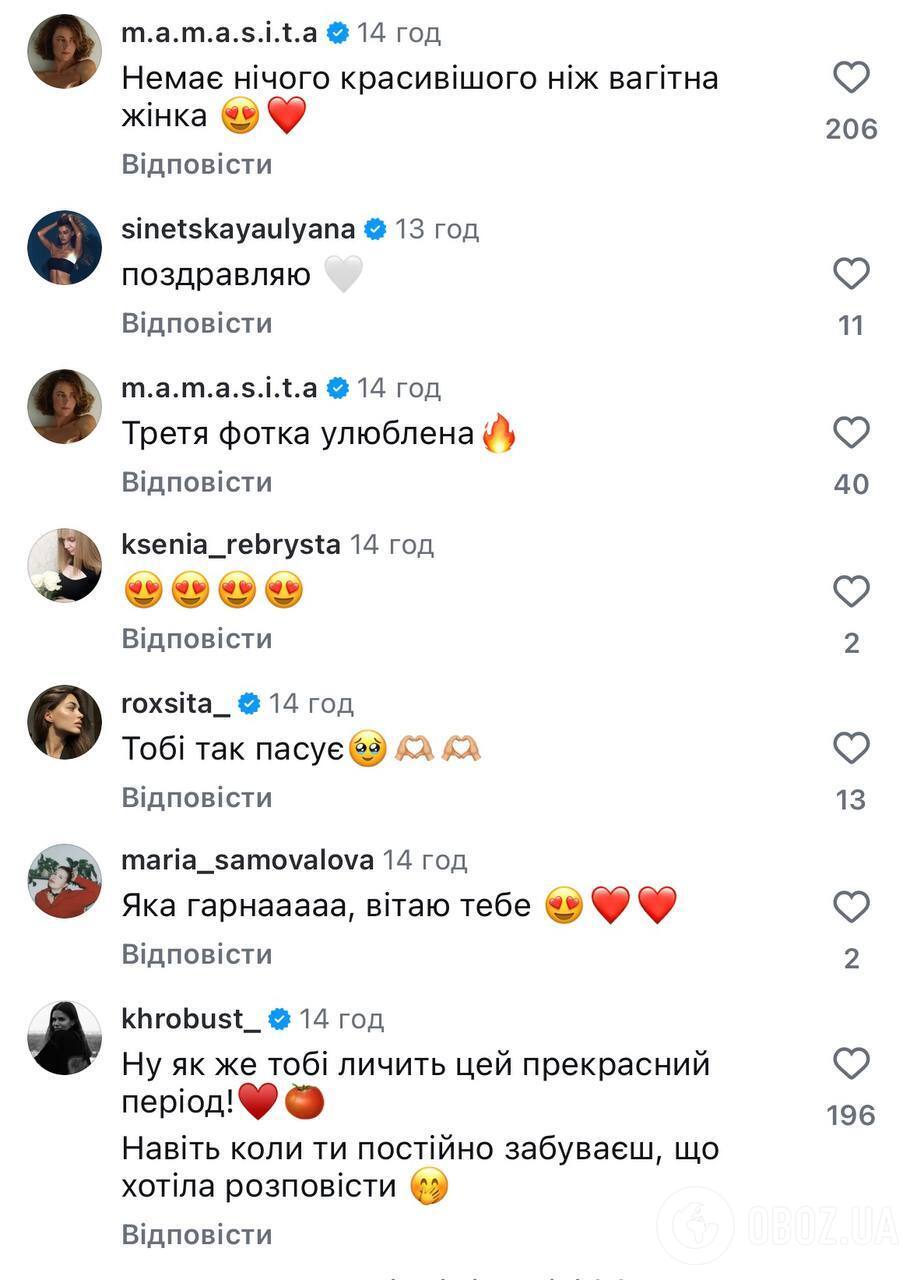Open the reply field under the first comment
This screenshot has width=917, height=1280.
[196, 163]
